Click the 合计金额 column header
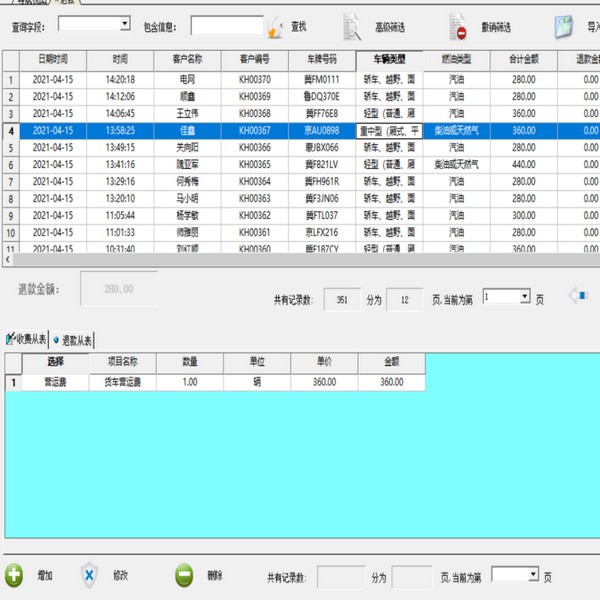 [x=524, y=61]
